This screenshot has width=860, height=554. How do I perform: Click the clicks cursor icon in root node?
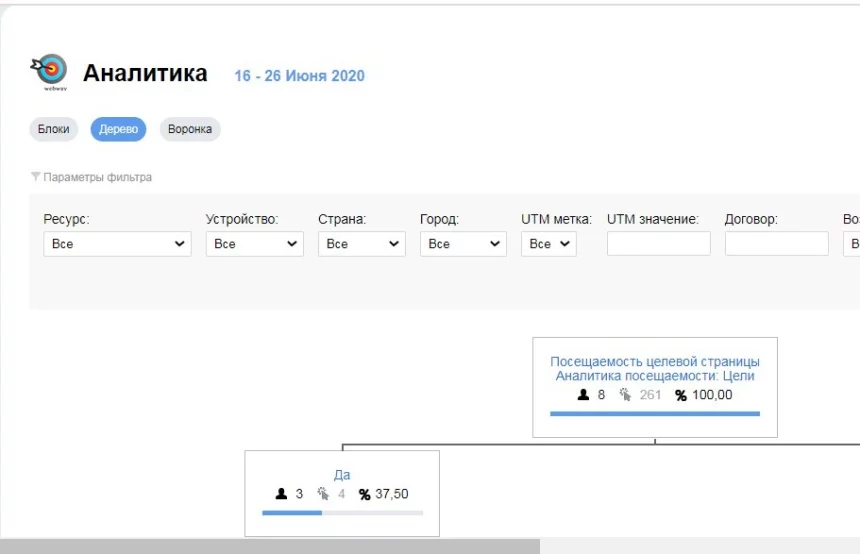coord(625,395)
